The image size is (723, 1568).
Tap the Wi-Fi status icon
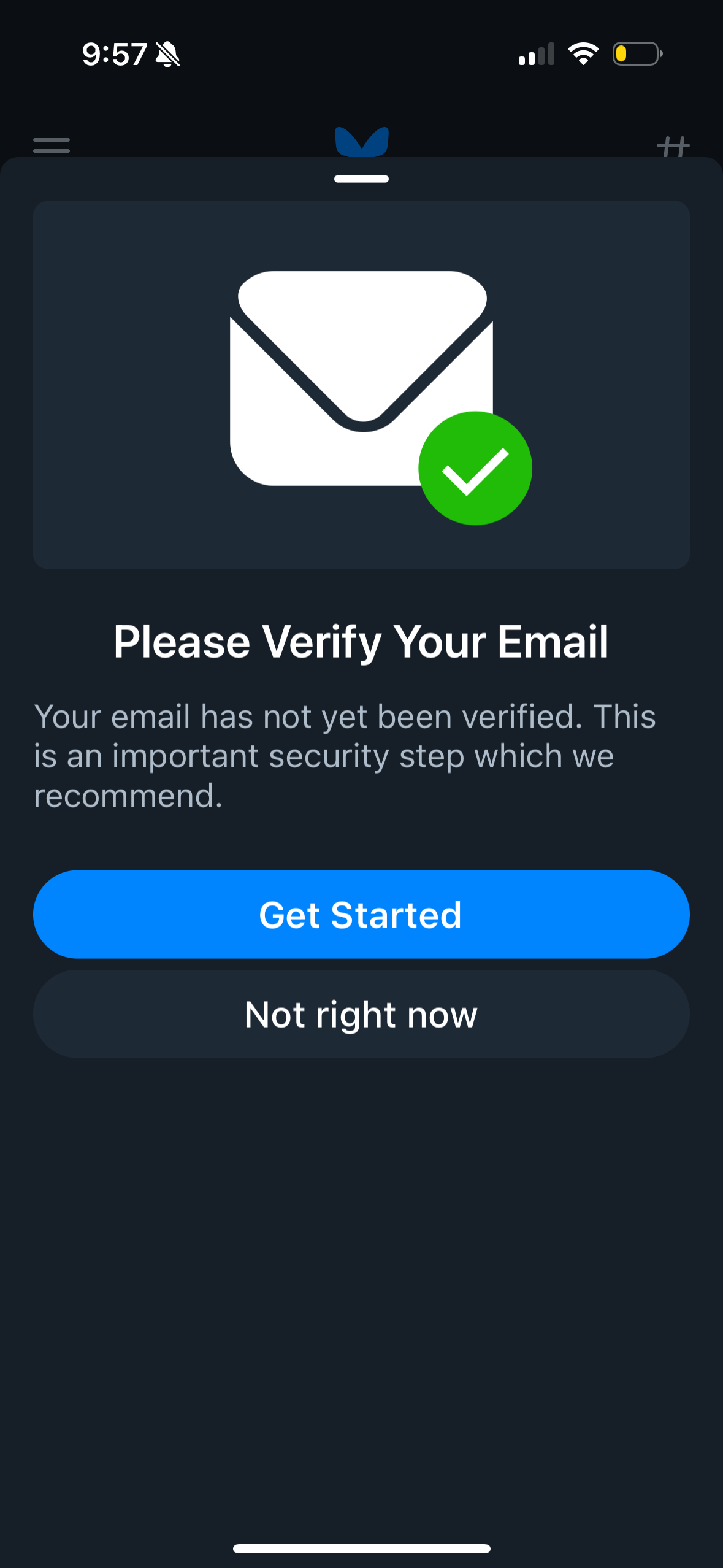[583, 54]
